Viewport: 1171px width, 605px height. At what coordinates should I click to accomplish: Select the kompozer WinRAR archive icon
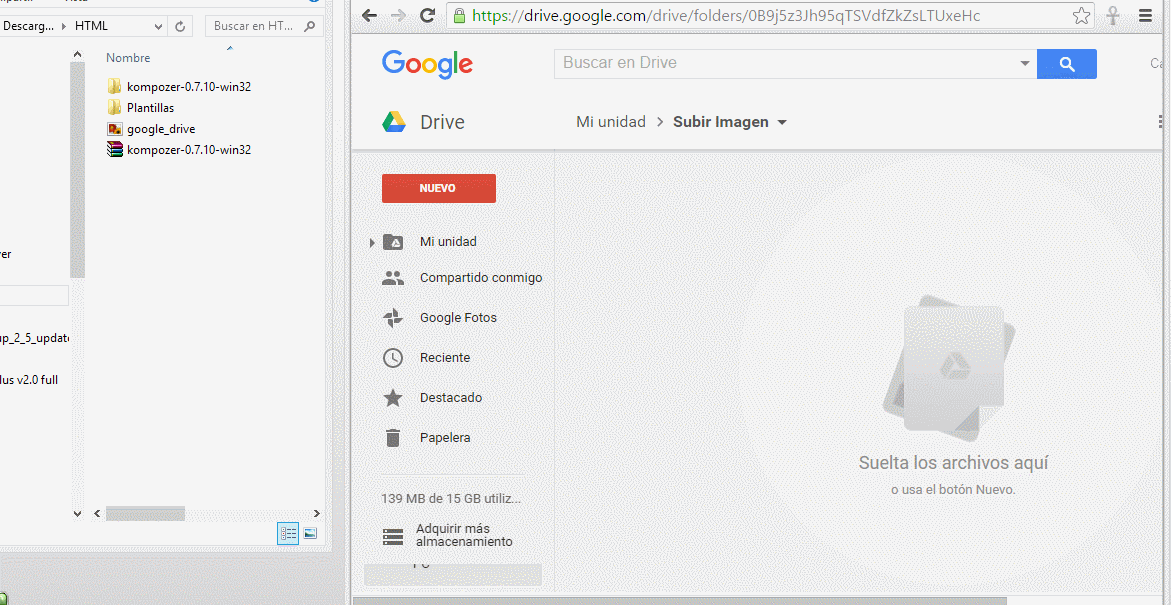coord(114,149)
